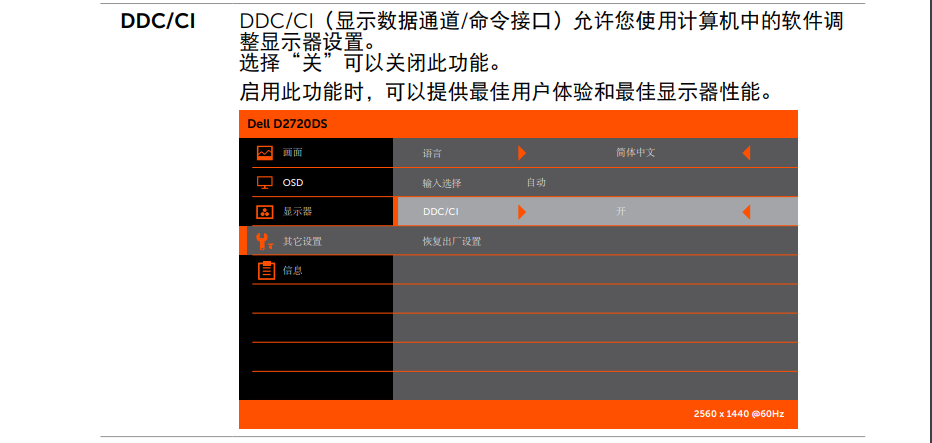This screenshot has height=443, width=932.
Task: Click the OSD monitor icon
Action: click(x=264, y=182)
